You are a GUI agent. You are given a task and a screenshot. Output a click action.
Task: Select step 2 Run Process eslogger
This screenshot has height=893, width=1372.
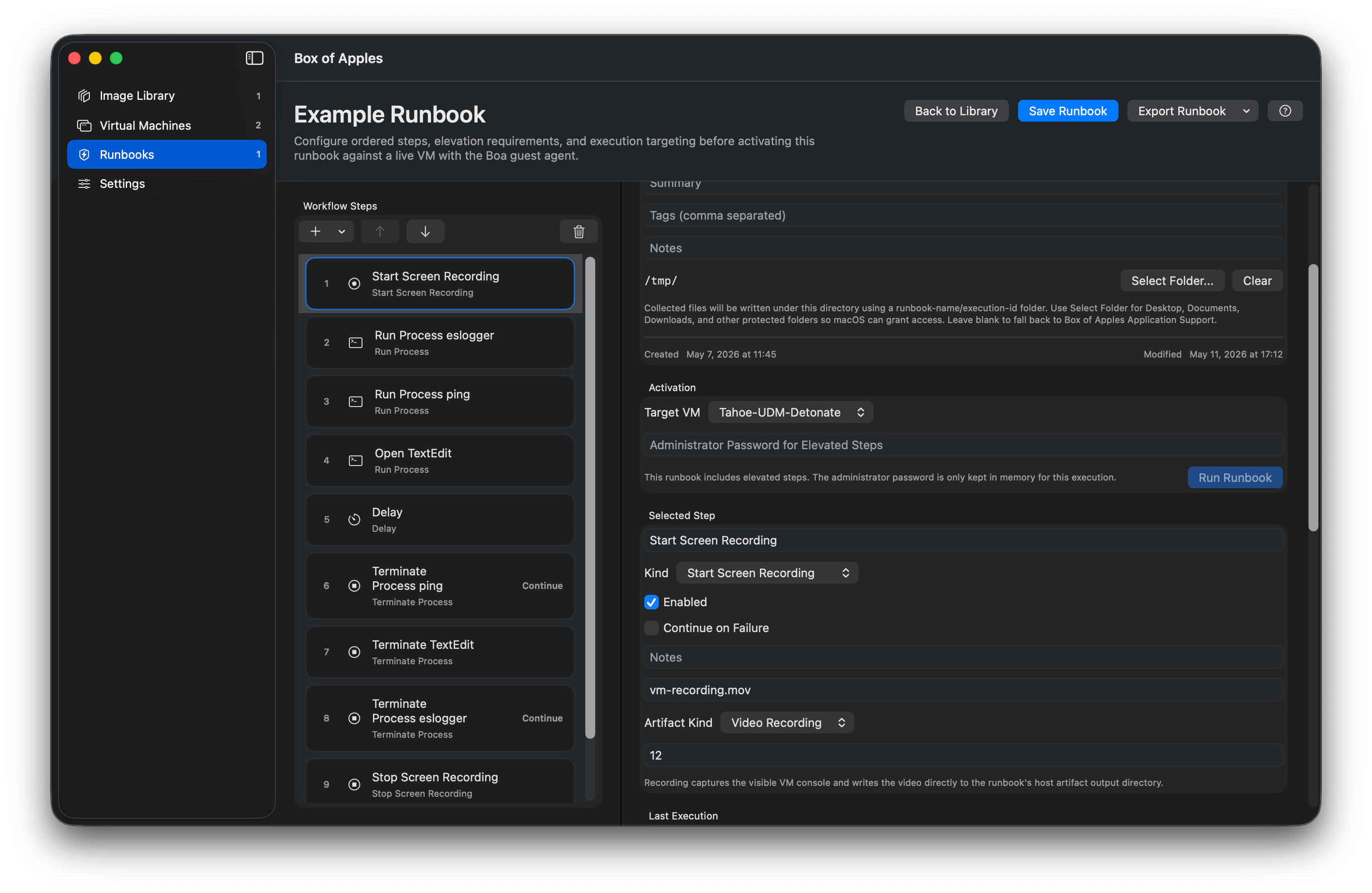[440, 343]
